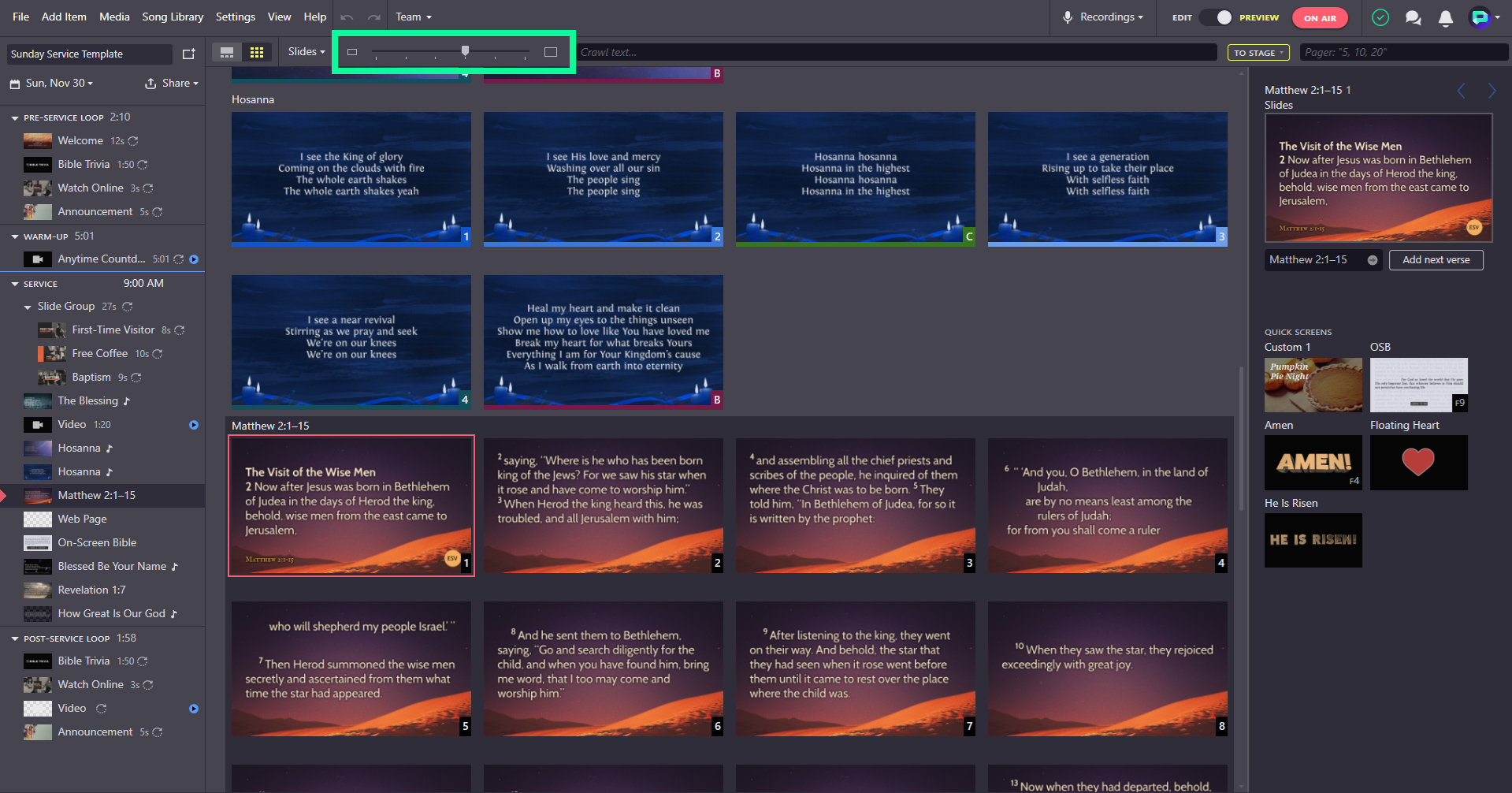Open the View menu

[279, 17]
